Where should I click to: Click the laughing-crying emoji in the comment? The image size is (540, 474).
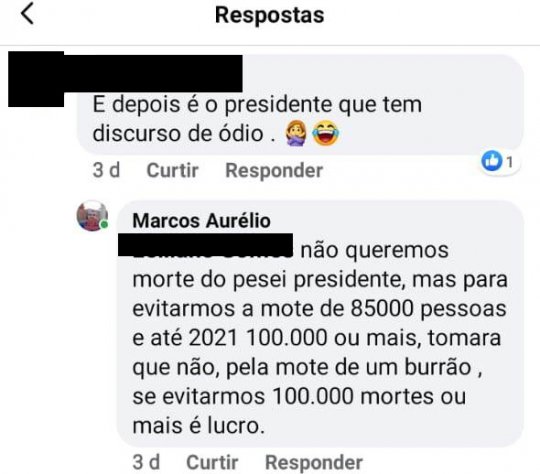(x=325, y=133)
